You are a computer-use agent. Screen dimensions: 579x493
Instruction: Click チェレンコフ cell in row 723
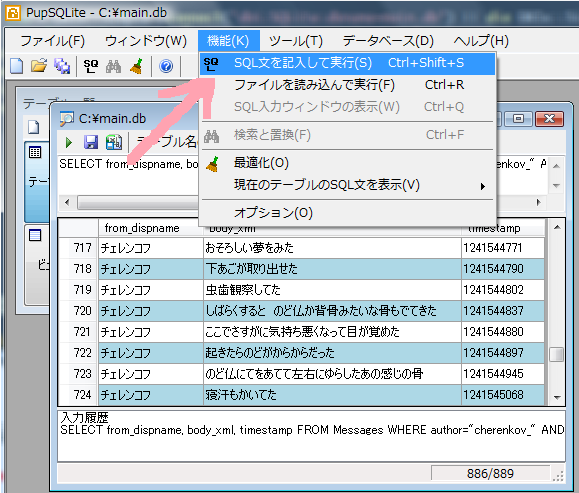pyautogui.click(x=151, y=374)
